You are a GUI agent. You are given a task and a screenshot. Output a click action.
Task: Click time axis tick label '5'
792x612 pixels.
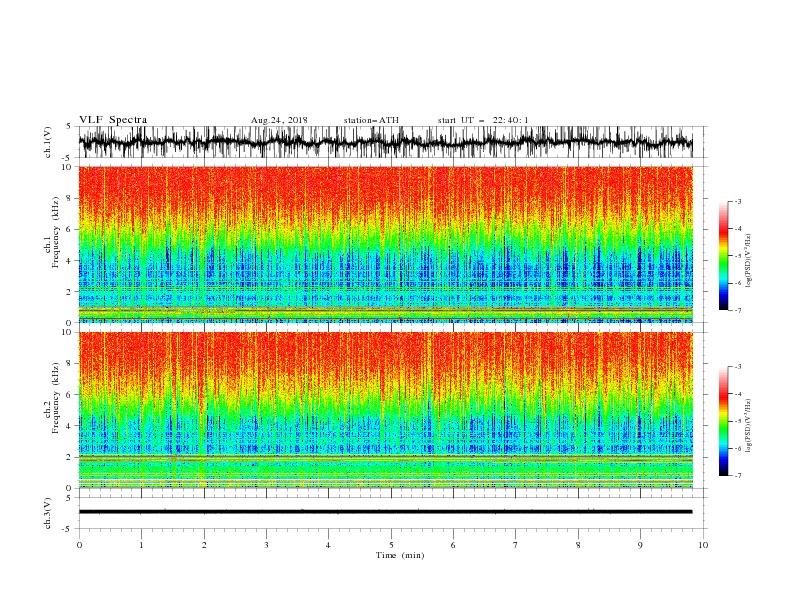tap(391, 545)
